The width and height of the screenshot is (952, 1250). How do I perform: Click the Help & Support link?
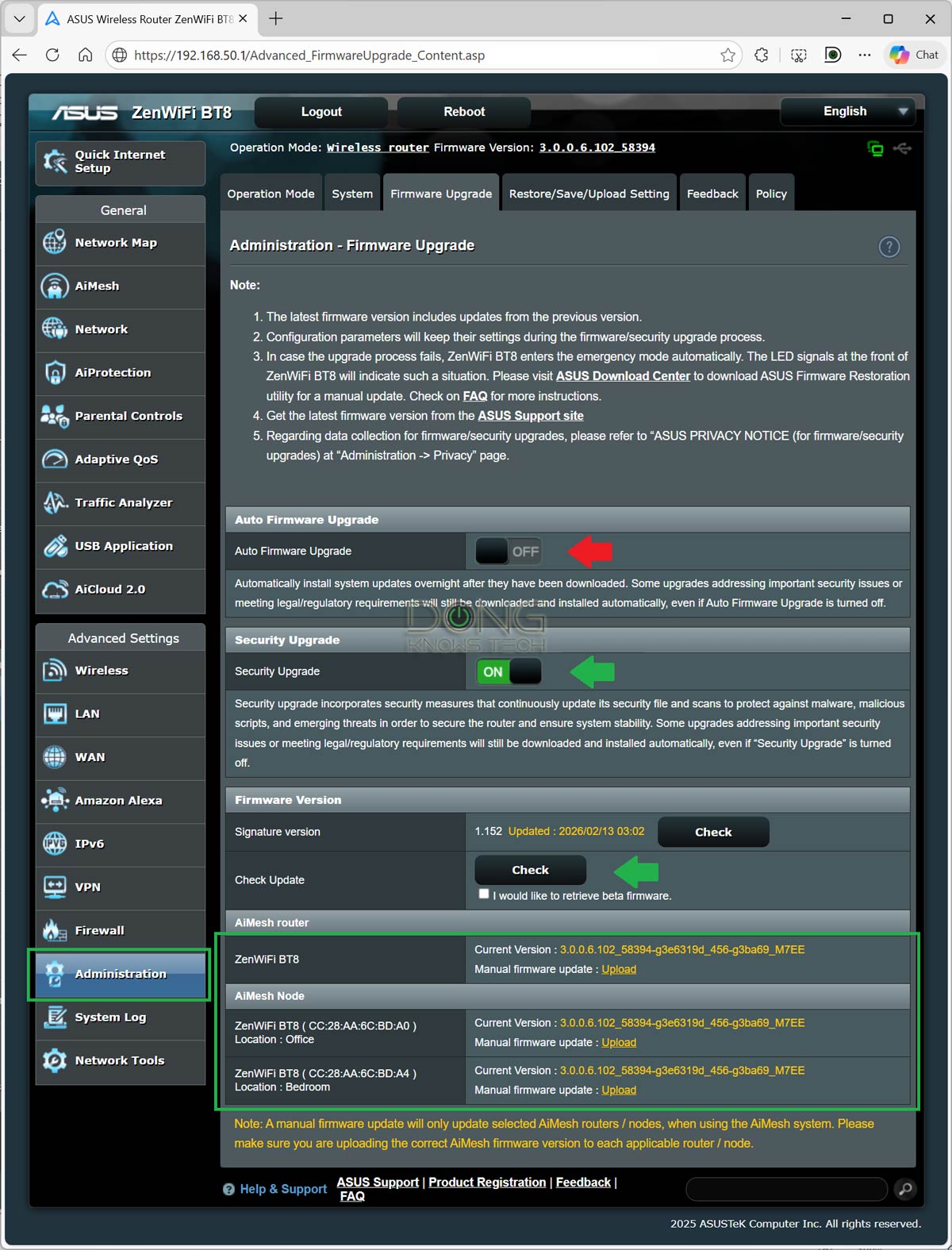[283, 1189]
